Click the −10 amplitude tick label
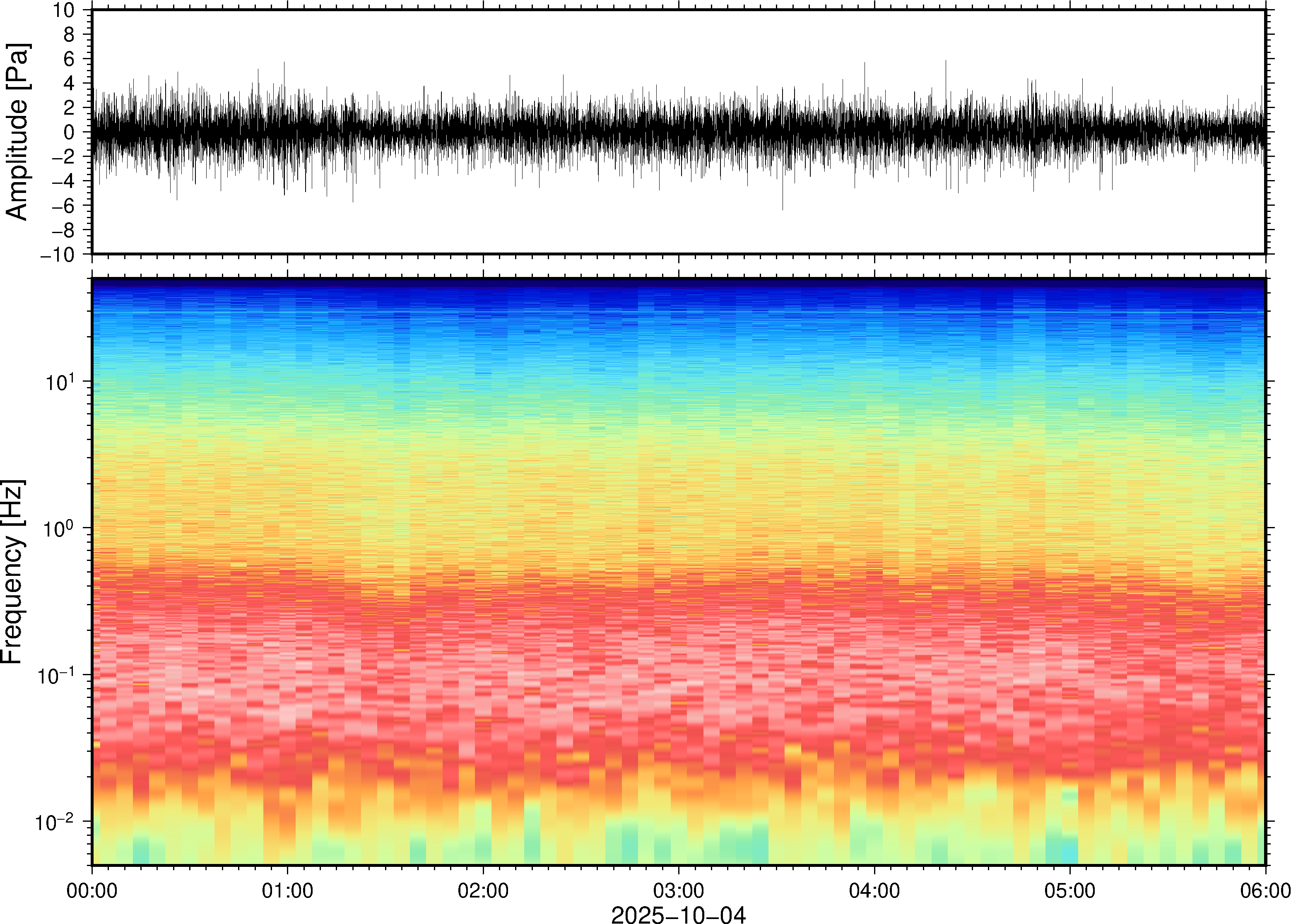The height and width of the screenshot is (924, 1291). (x=58, y=255)
